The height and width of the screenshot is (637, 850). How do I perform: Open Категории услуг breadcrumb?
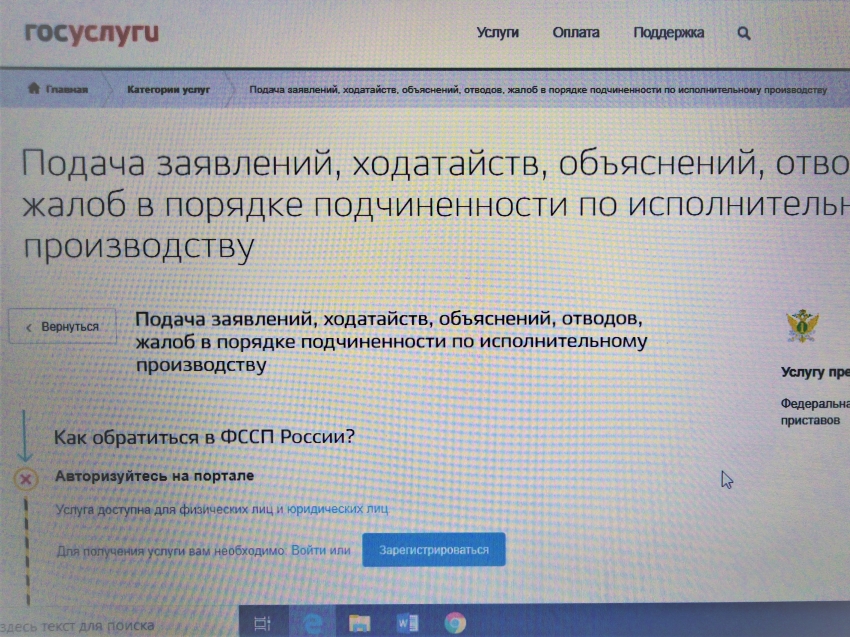[x=168, y=89]
